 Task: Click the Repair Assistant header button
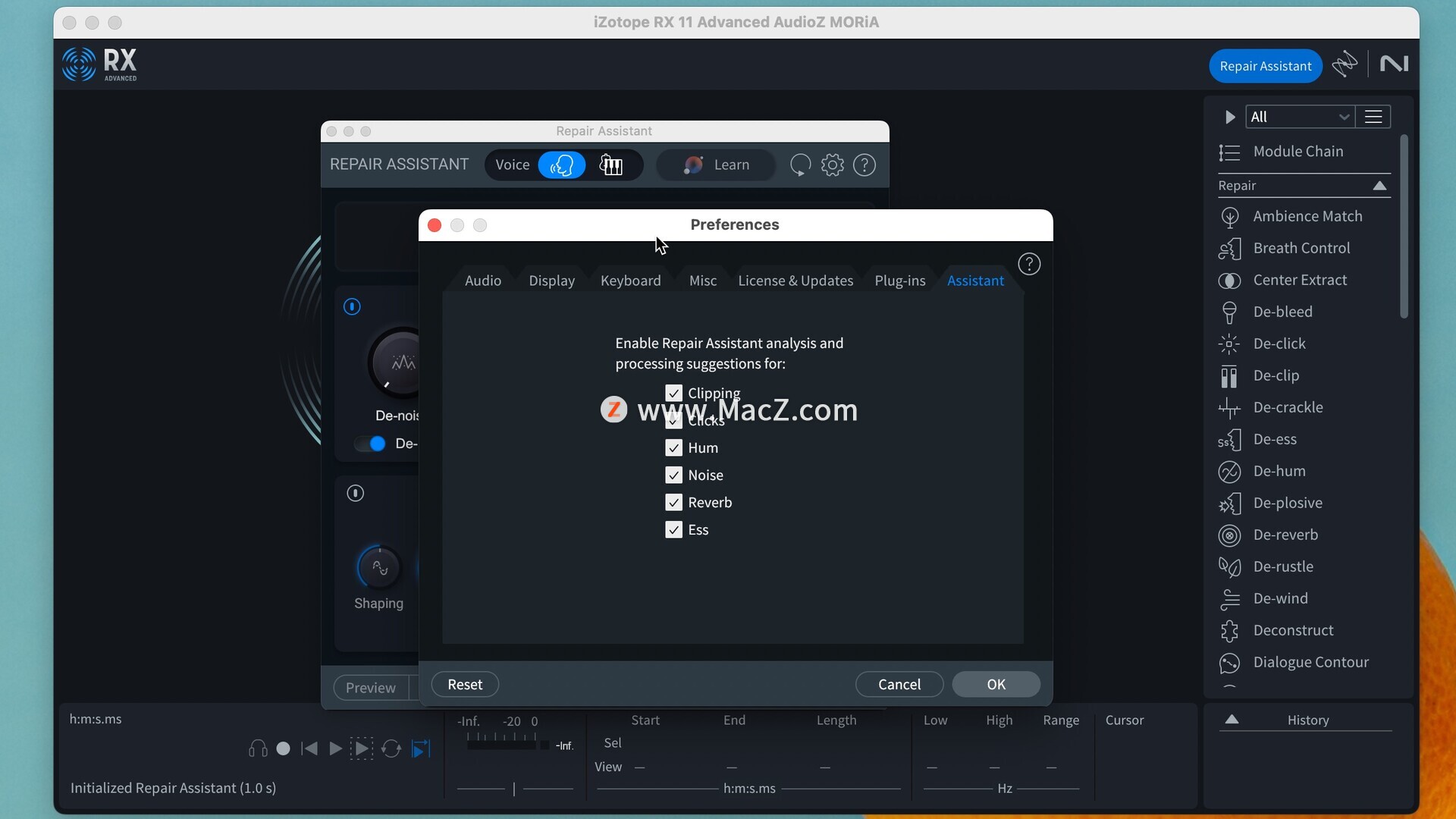pos(1265,66)
